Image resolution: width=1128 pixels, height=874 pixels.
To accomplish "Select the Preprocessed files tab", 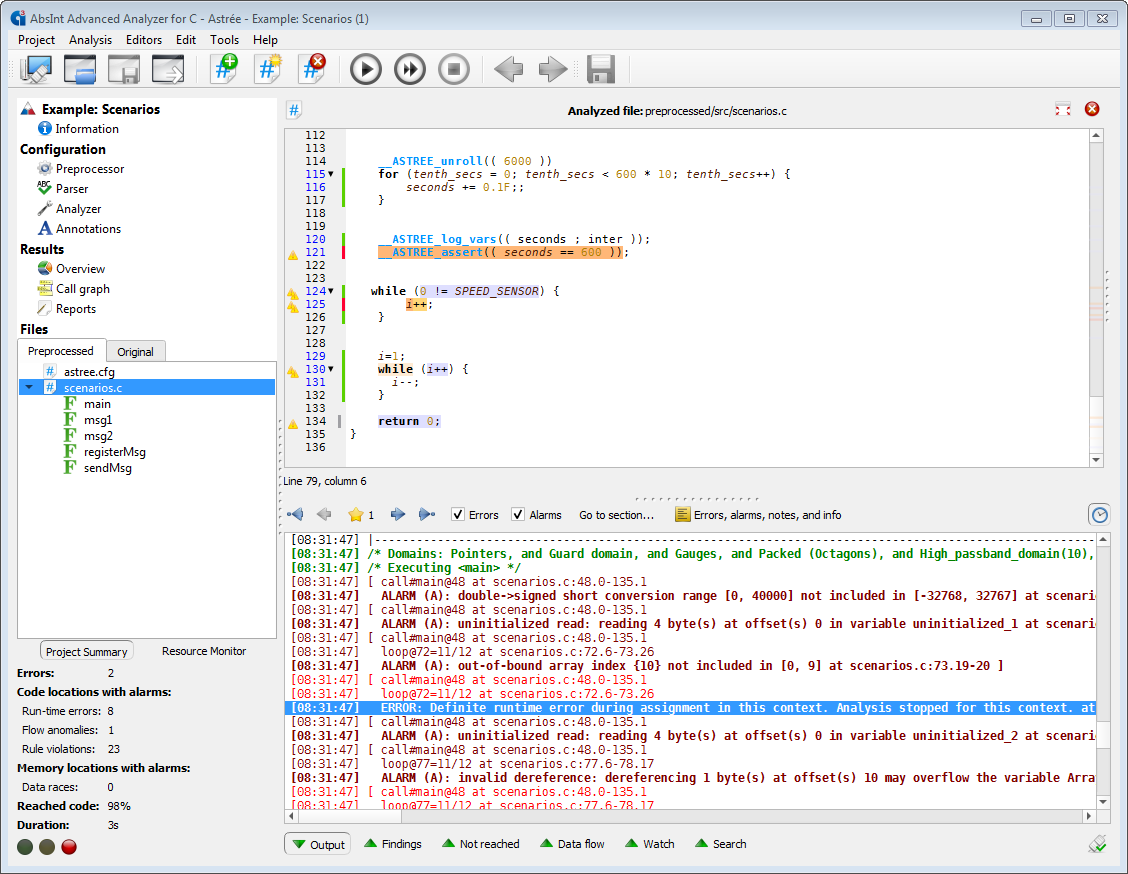I will coord(61,351).
